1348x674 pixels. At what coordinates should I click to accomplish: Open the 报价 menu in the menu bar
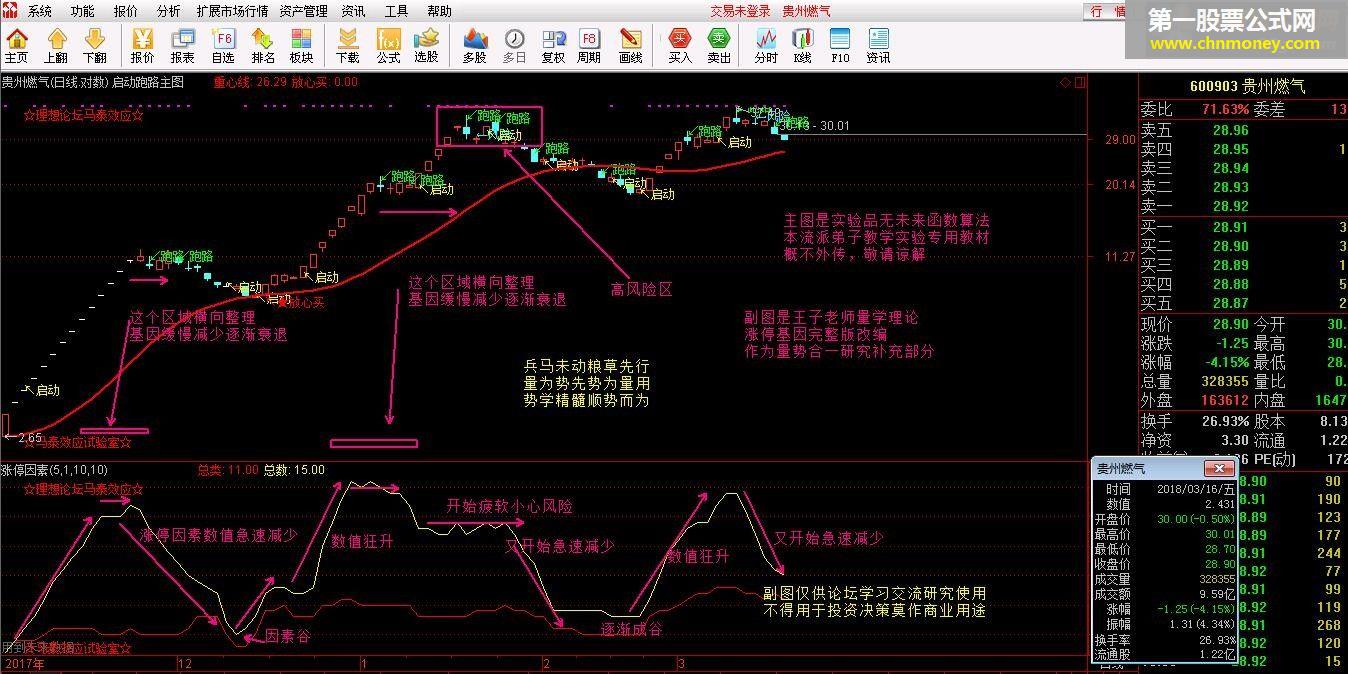pos(126,12)
